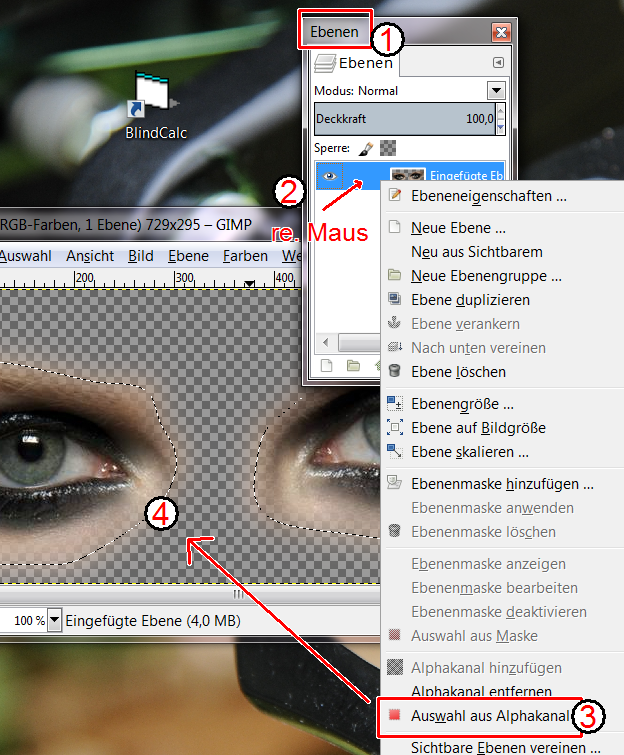
Task: Toggle the alpha channel lock checkerboard icon
Action: click(388, 148)
